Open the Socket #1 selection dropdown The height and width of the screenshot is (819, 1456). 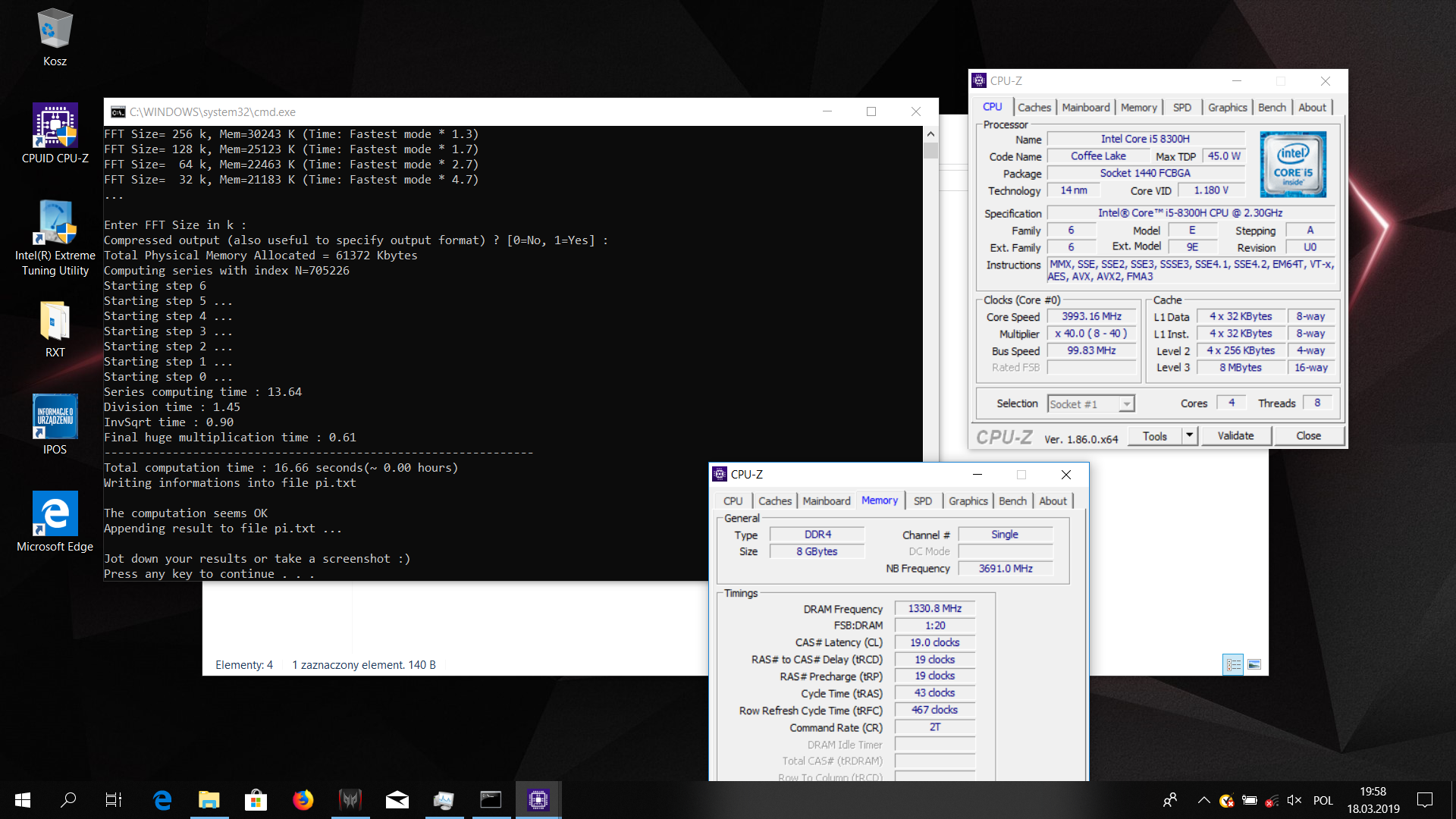(1090, 404)
